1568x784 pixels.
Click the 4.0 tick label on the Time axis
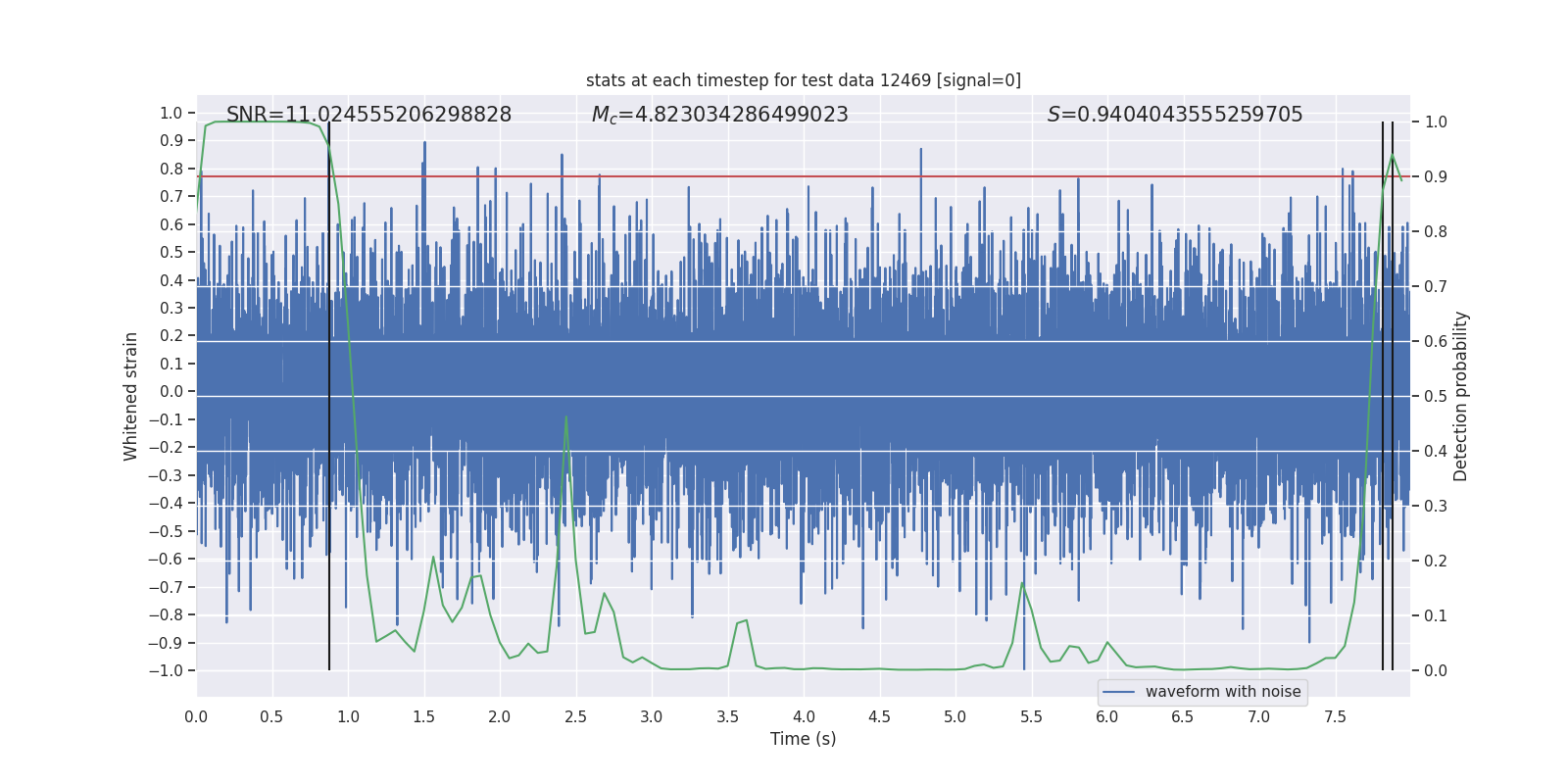[804, 716]
